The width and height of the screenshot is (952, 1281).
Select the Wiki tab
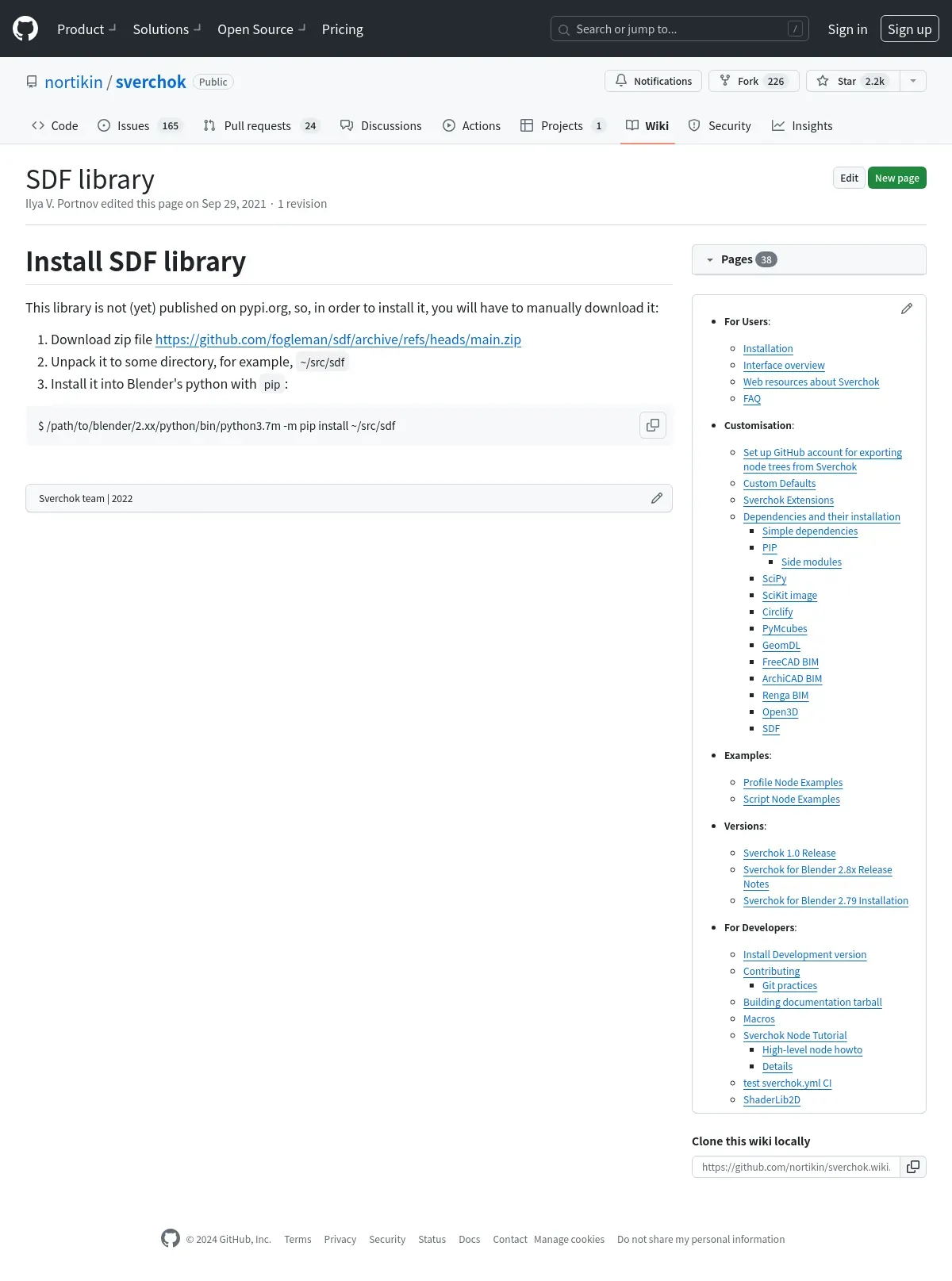tap(647, 125)
